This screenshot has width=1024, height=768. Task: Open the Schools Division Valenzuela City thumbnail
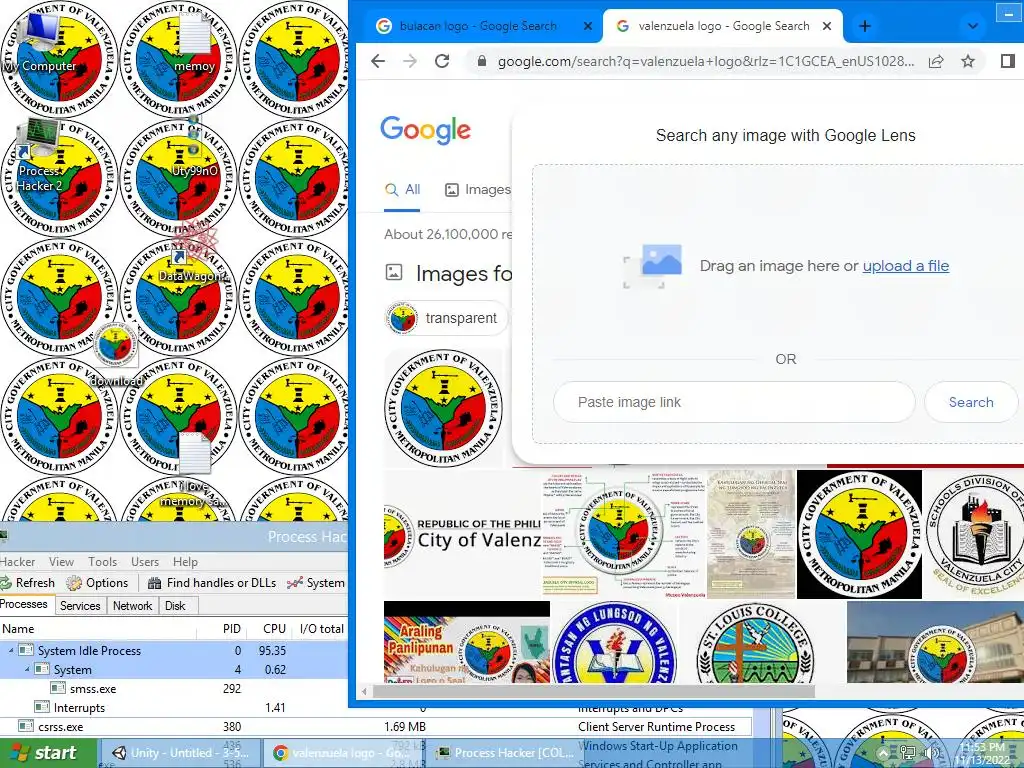pyautogui.click(x=974, y=534)
